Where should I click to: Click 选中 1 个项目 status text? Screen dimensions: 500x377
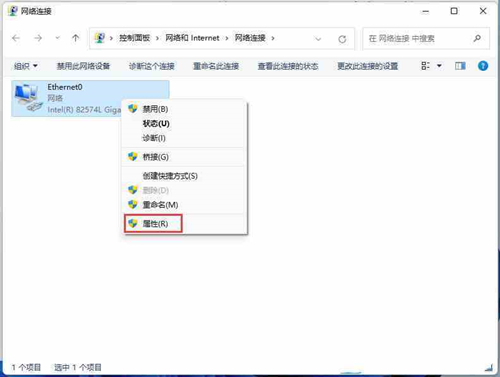78,367
